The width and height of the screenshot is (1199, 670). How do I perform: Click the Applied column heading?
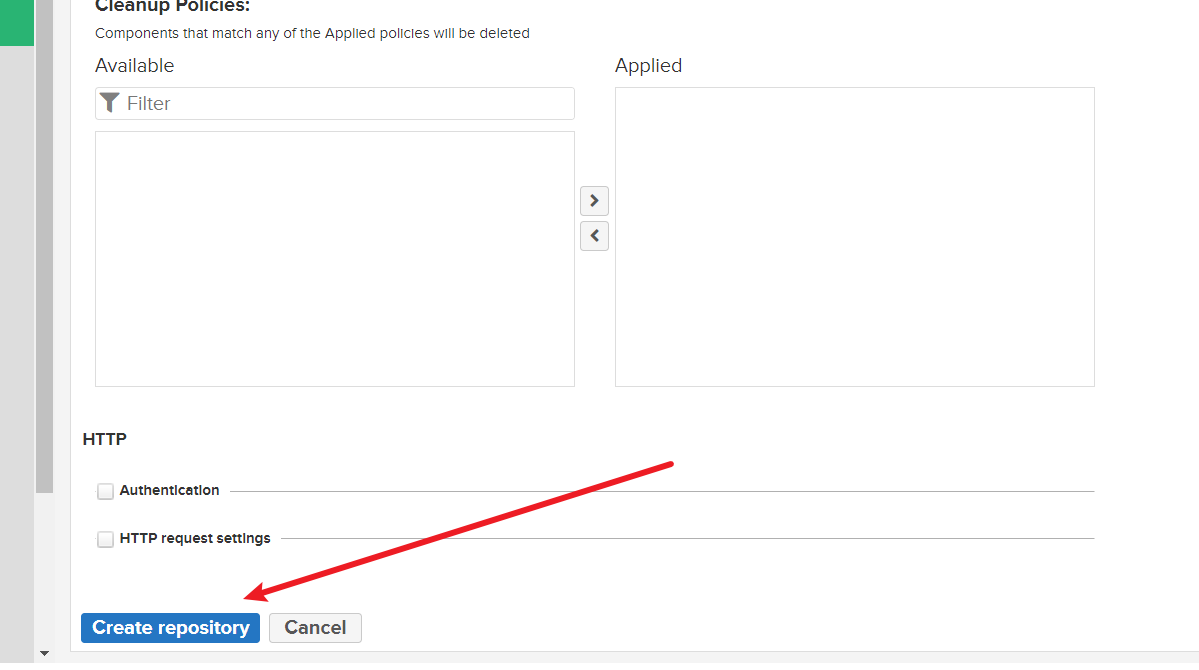click(648, 65)
